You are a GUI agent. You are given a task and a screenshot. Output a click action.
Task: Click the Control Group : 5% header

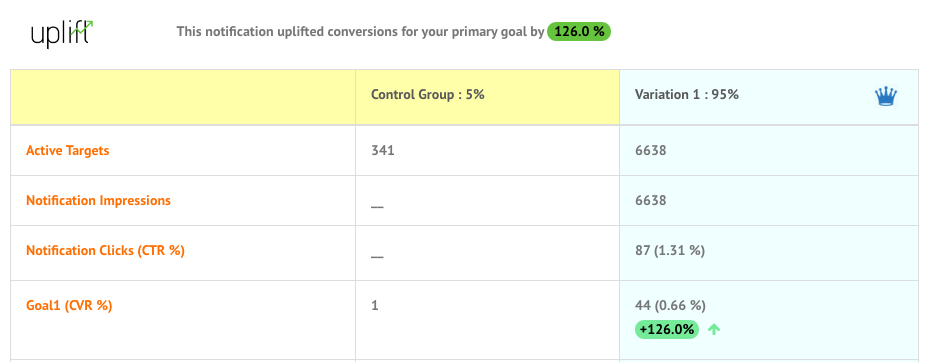428,94
